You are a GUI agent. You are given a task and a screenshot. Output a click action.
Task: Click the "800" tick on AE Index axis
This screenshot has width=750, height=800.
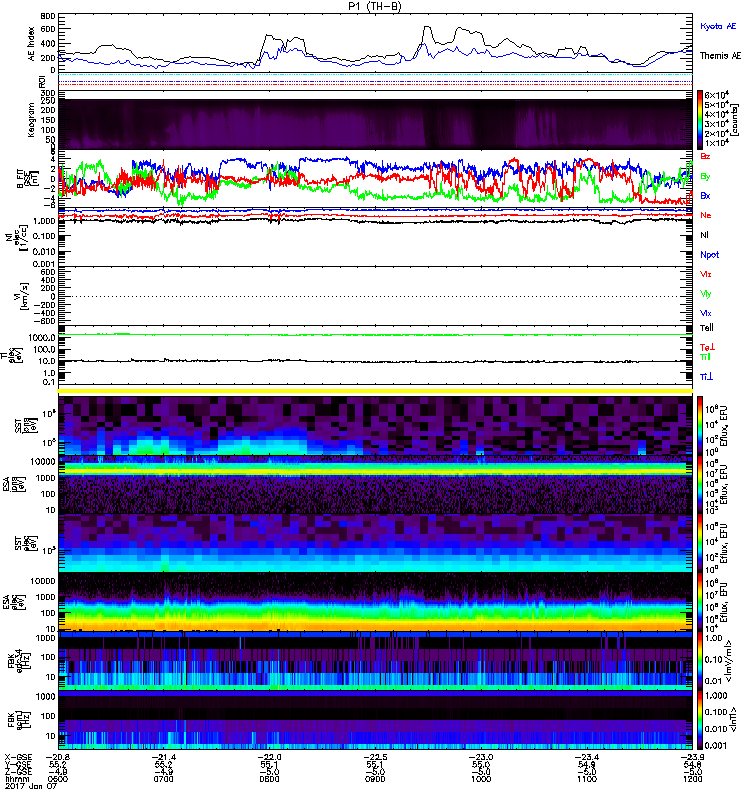[x=48, y=16]
